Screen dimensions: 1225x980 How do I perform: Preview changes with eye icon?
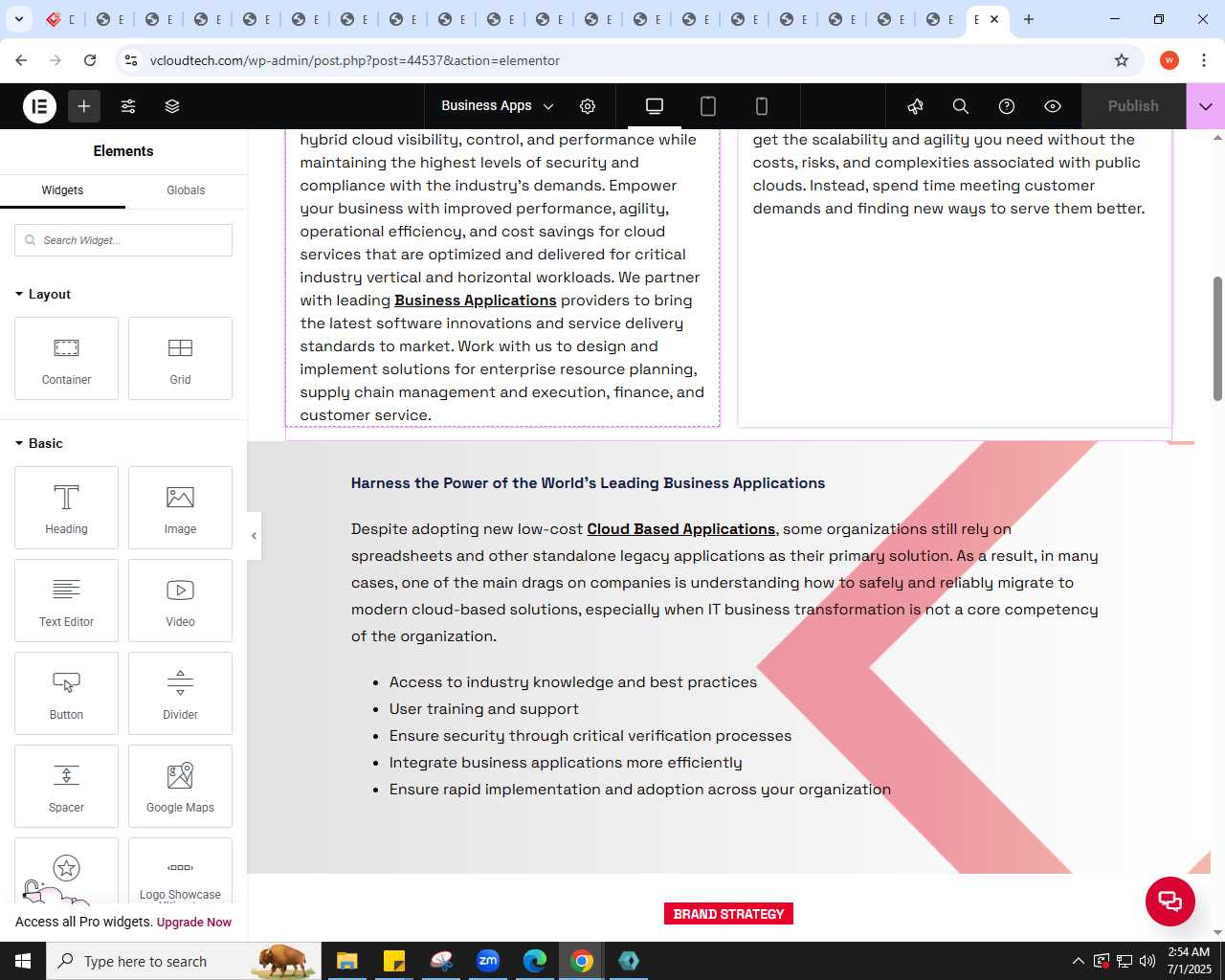(x=1053, y=106)
